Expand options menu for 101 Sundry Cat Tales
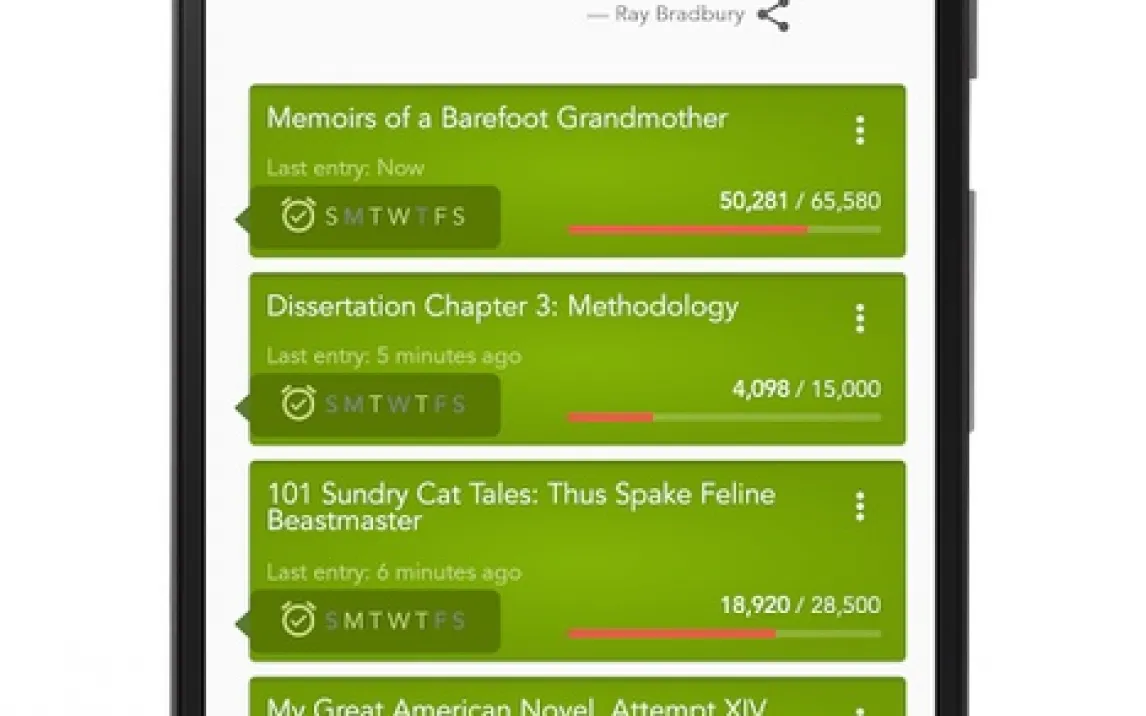1146x716 pixels. pyautogui.click(x=859, y=507)
